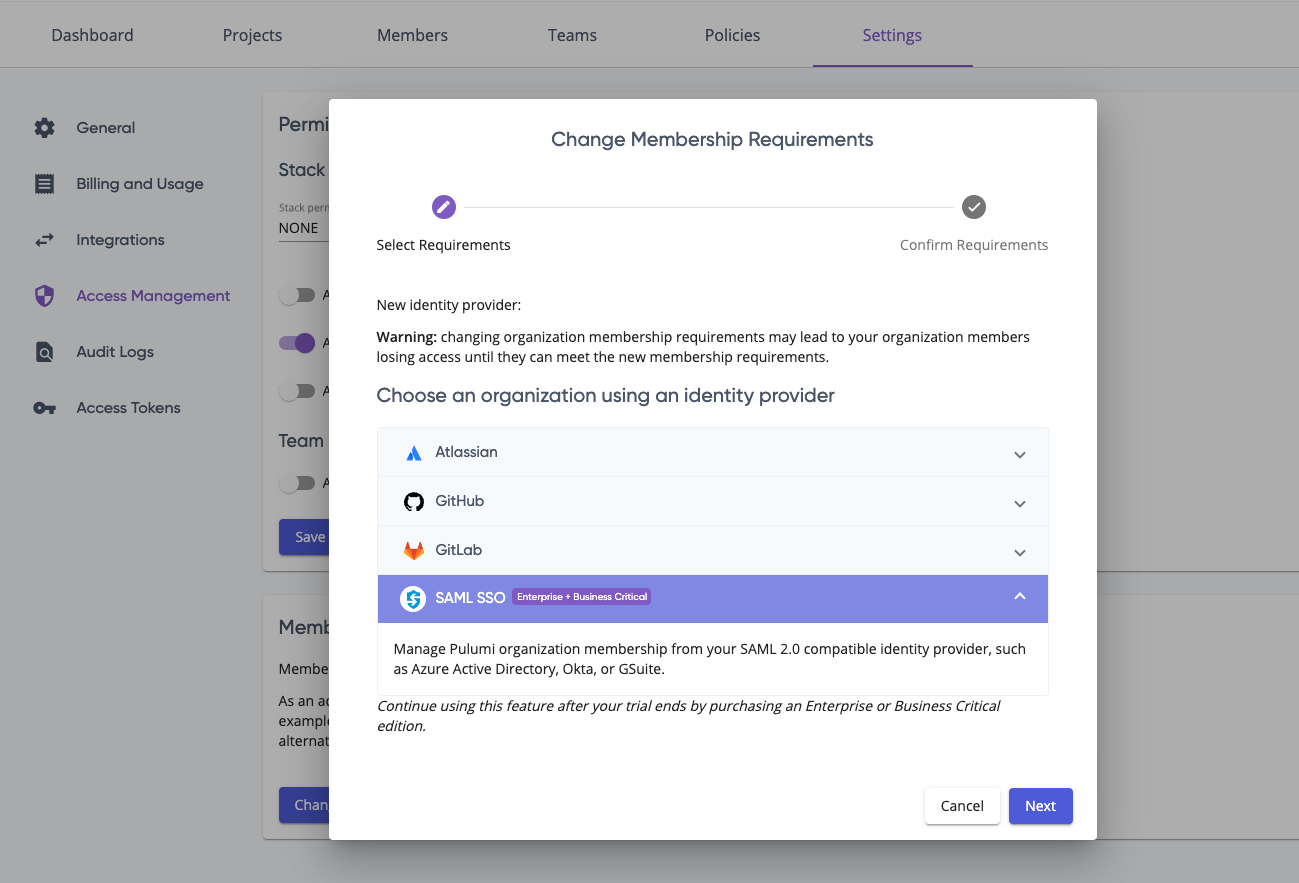Screen dimensions: 1299x883
Task: Click the Atlassian logo icon
Action: pos(414,453)
